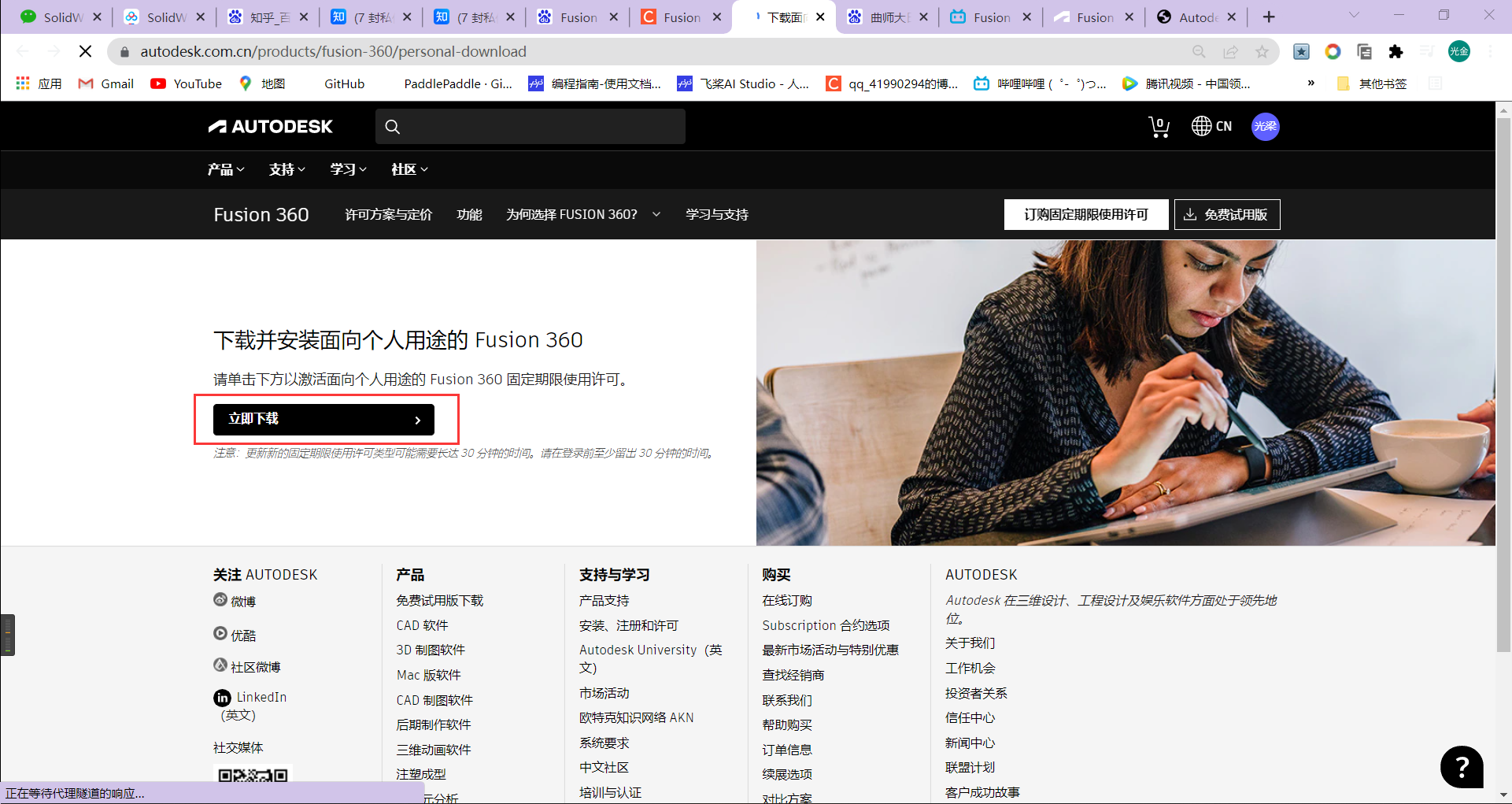1512x804 pixels.
Task: Click the QR code thumbnail in the footer
Action: point(252,777)
